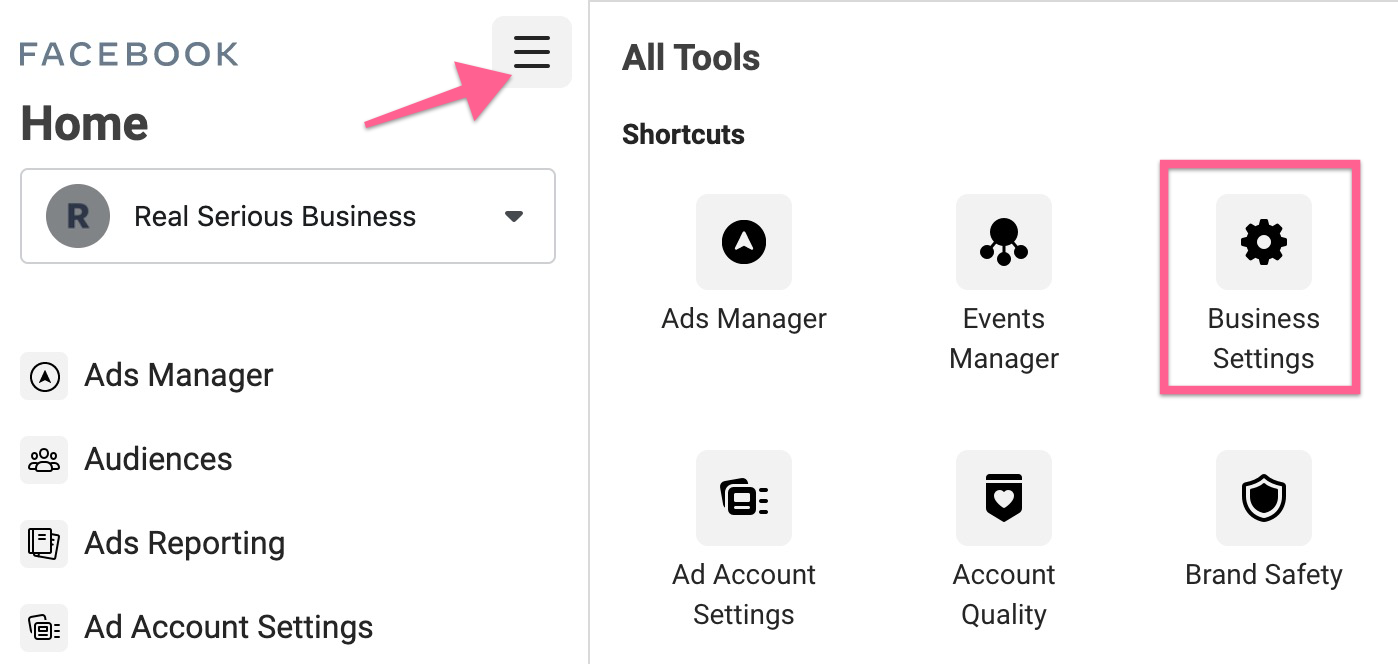This screenshot has width=1398, height=664.
Task: Open the hamburger All Tools menu
Action: point(531,52)
